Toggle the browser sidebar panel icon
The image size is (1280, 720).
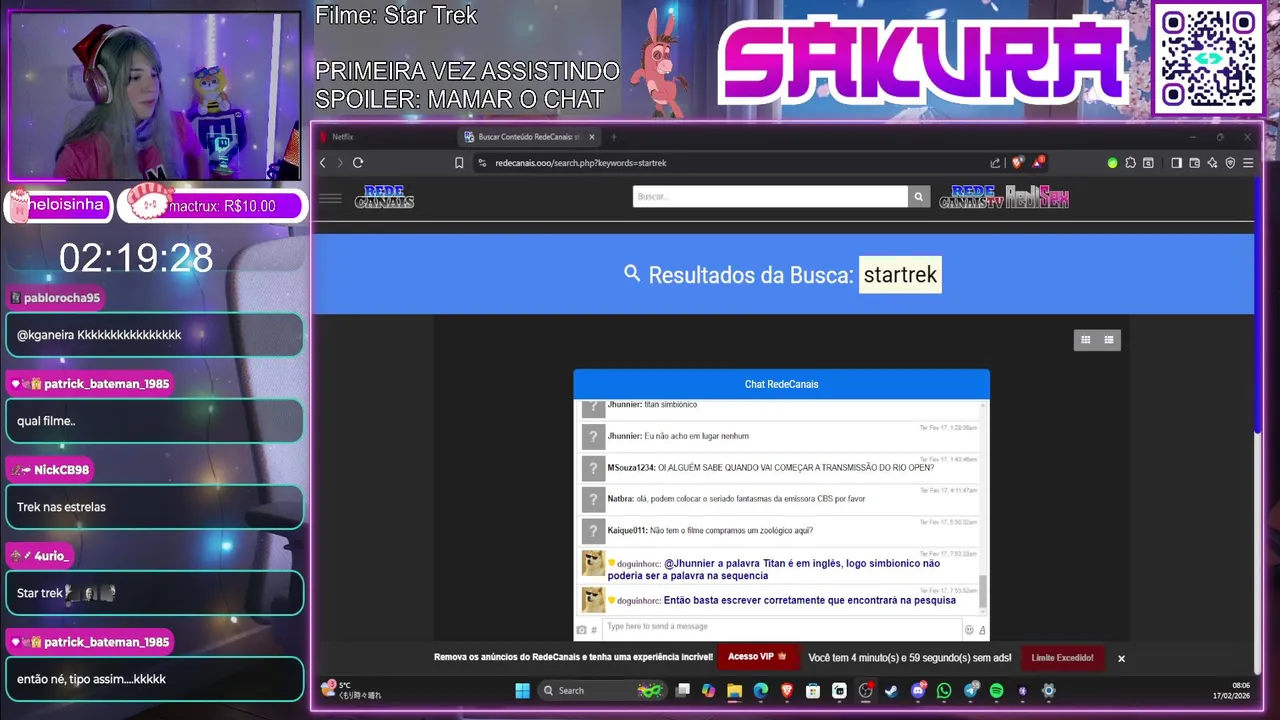click(1176, 163)
